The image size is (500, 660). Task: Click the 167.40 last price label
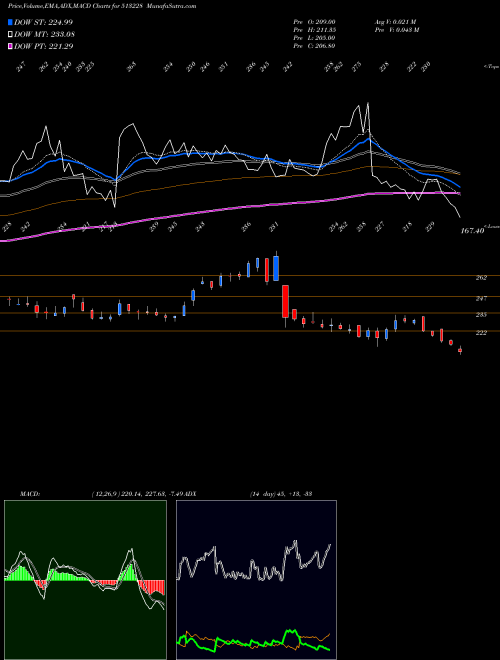(x=473, y=231)
